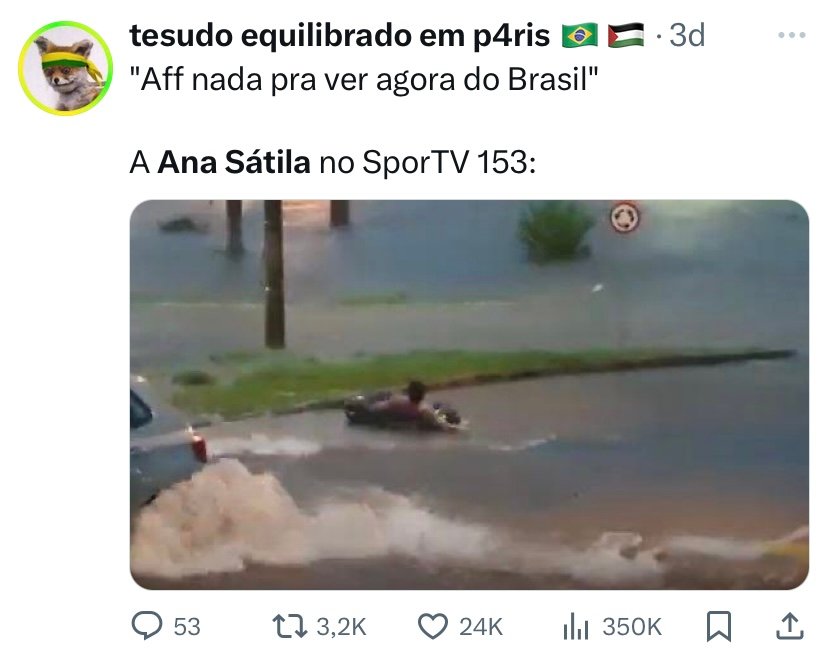Open the fox avatar profile picture
Viewport: 828px width, 665px height.
(65, 68)
